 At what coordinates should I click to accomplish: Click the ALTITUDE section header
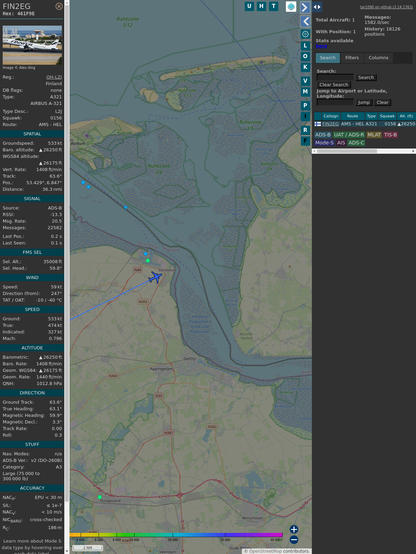coord(32,348)
